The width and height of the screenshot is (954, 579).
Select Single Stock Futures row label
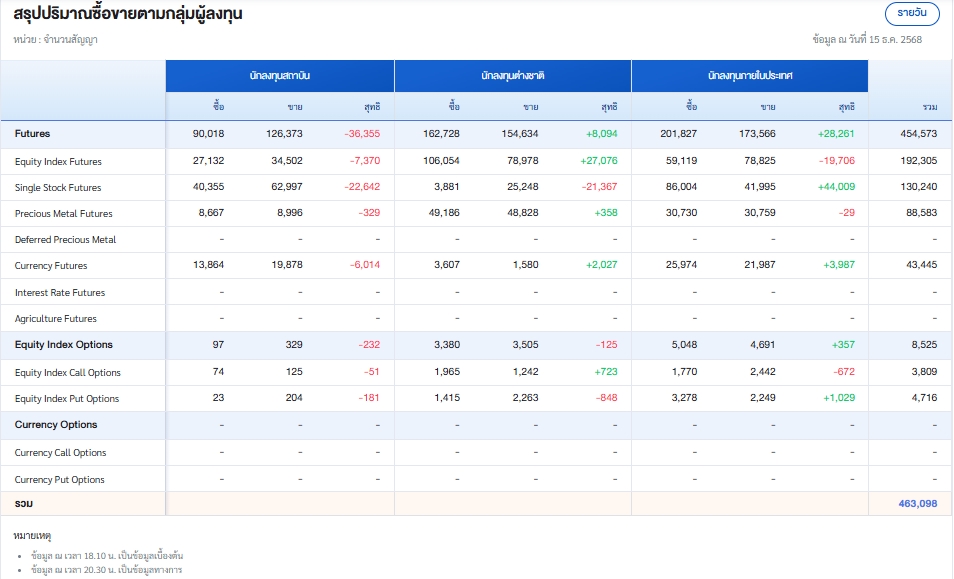point(58,188)
